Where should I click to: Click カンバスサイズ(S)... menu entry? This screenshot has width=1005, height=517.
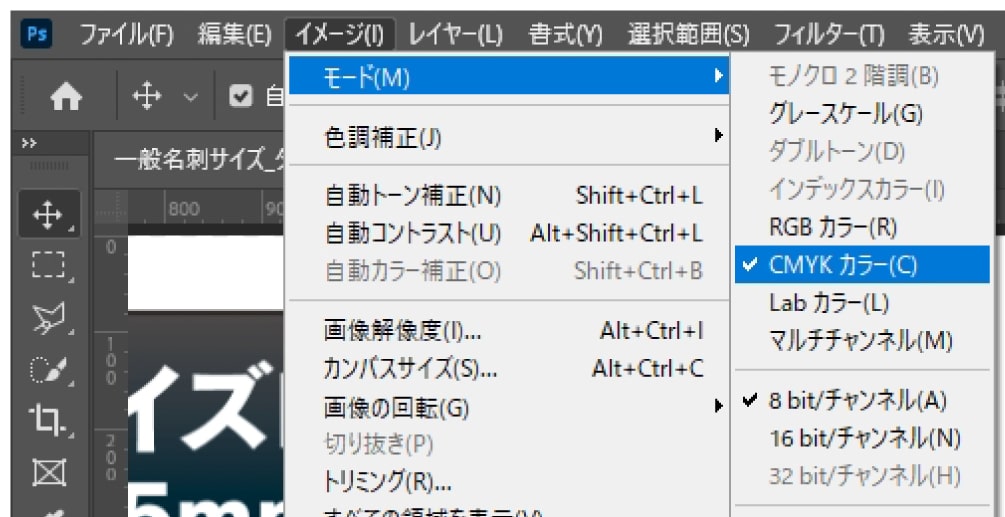pos(410,369)
